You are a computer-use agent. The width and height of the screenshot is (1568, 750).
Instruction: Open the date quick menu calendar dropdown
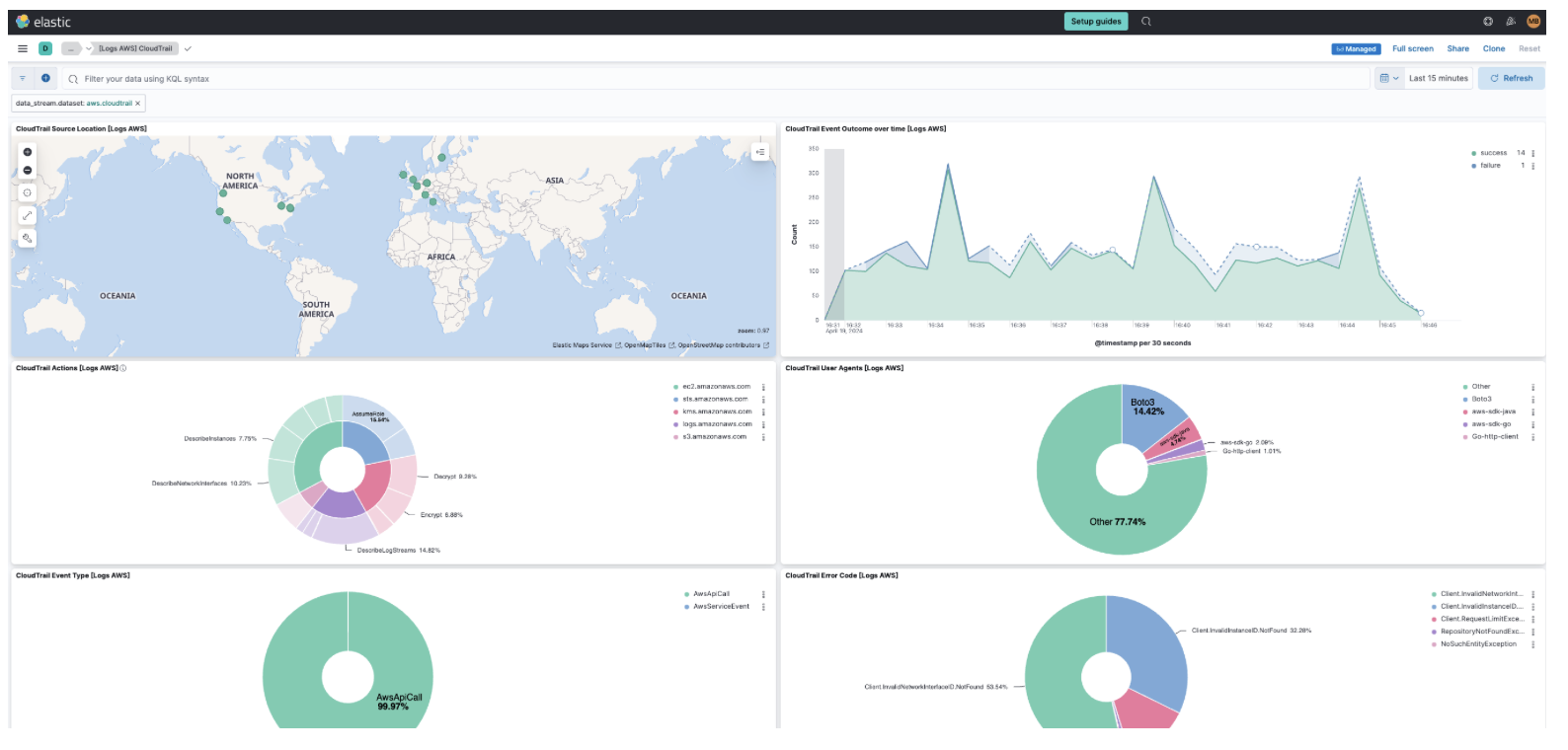[1389, 78]
